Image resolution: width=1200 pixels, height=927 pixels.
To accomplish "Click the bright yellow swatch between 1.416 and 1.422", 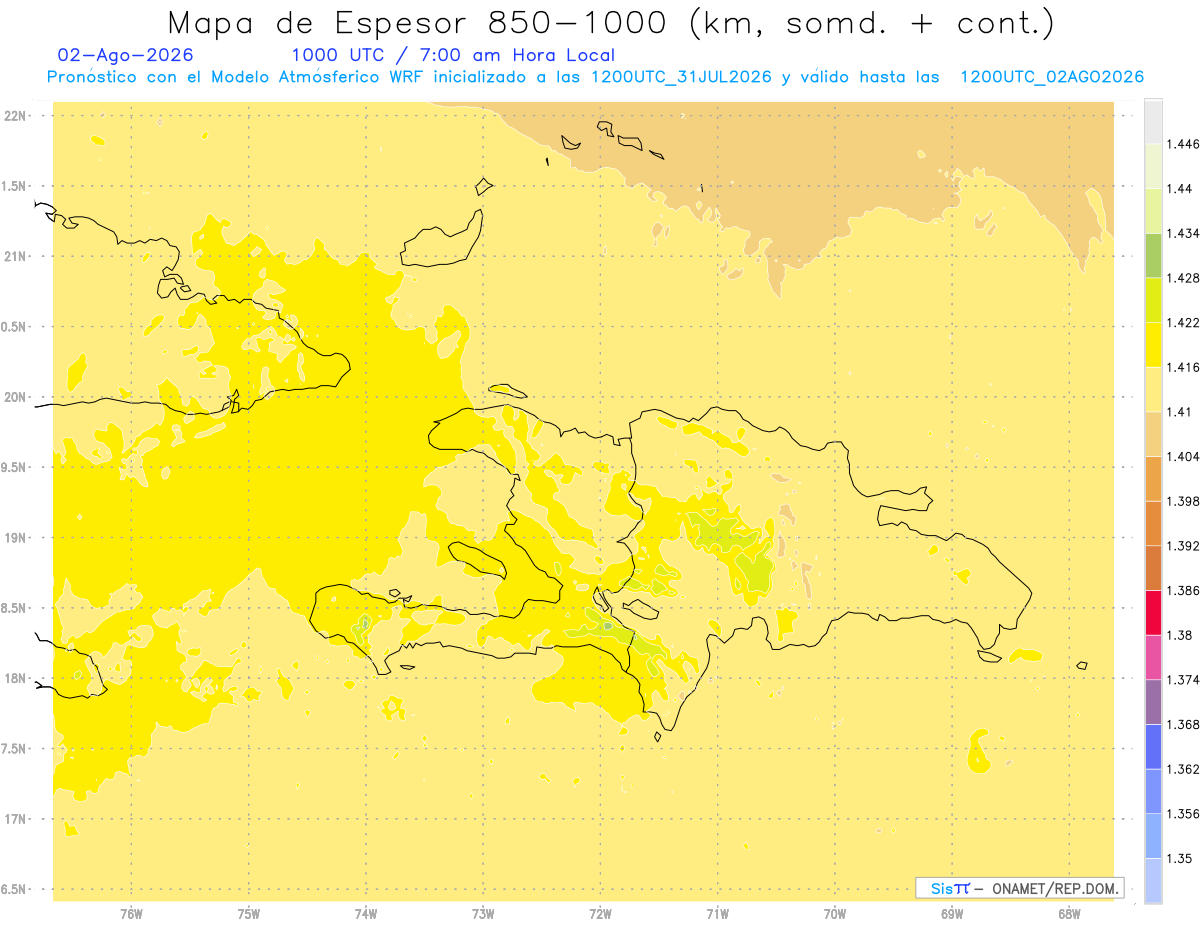I will click(x=1153, y=345).
